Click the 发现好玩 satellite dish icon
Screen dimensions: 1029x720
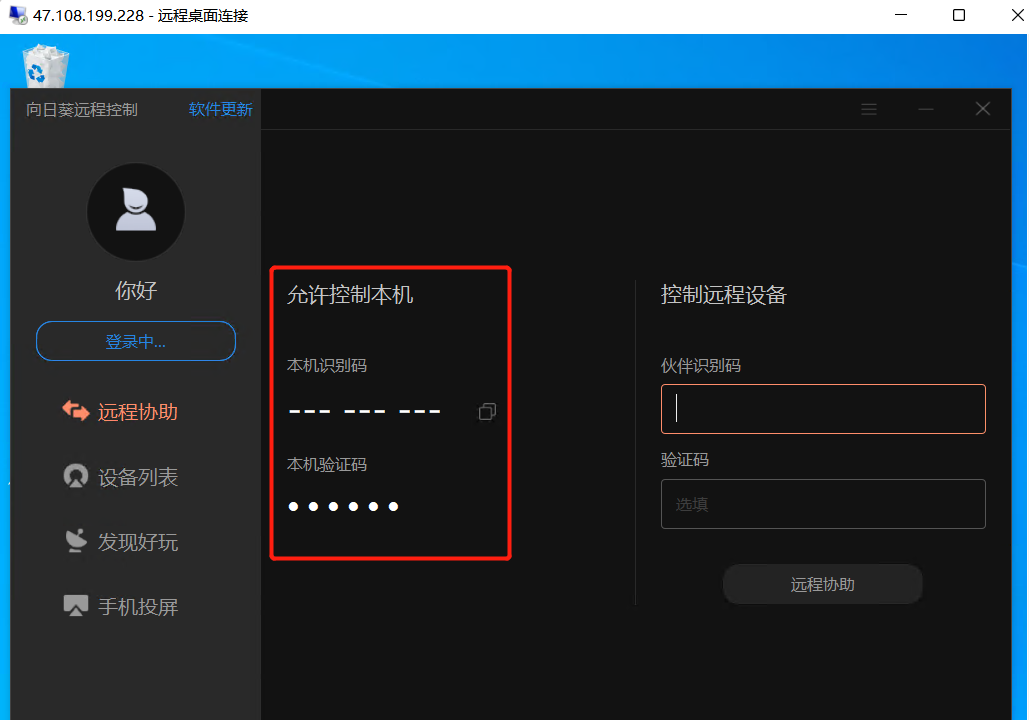[75, 540]
